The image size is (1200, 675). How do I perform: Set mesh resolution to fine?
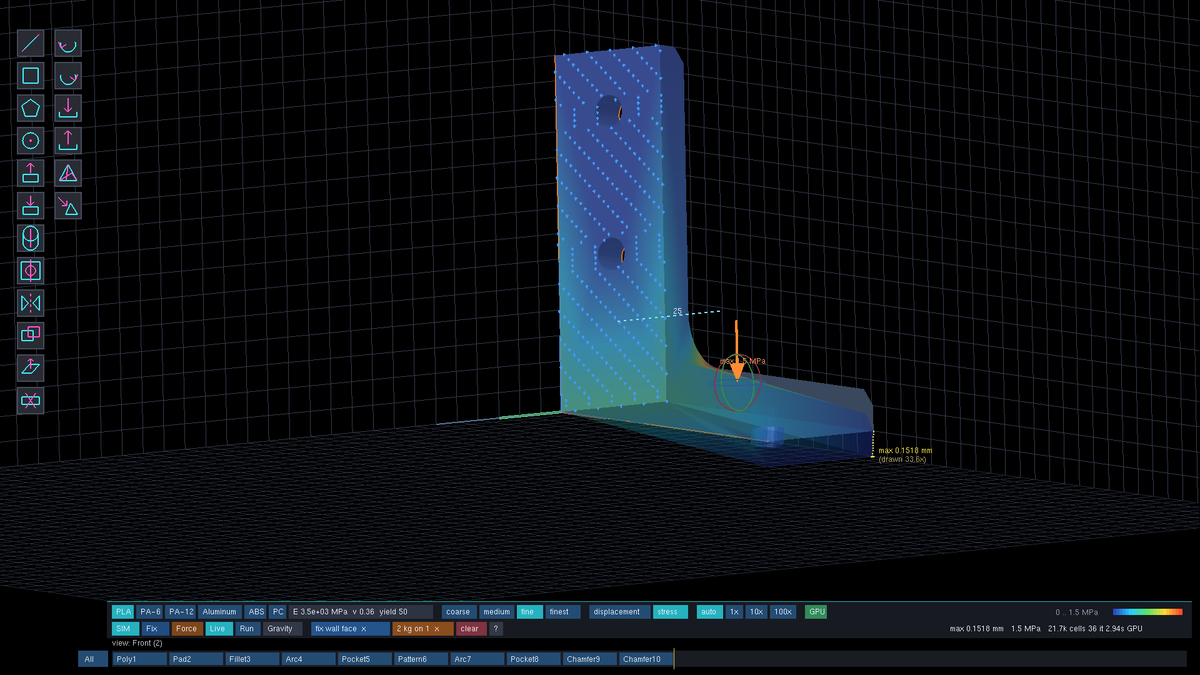point(530,611)
